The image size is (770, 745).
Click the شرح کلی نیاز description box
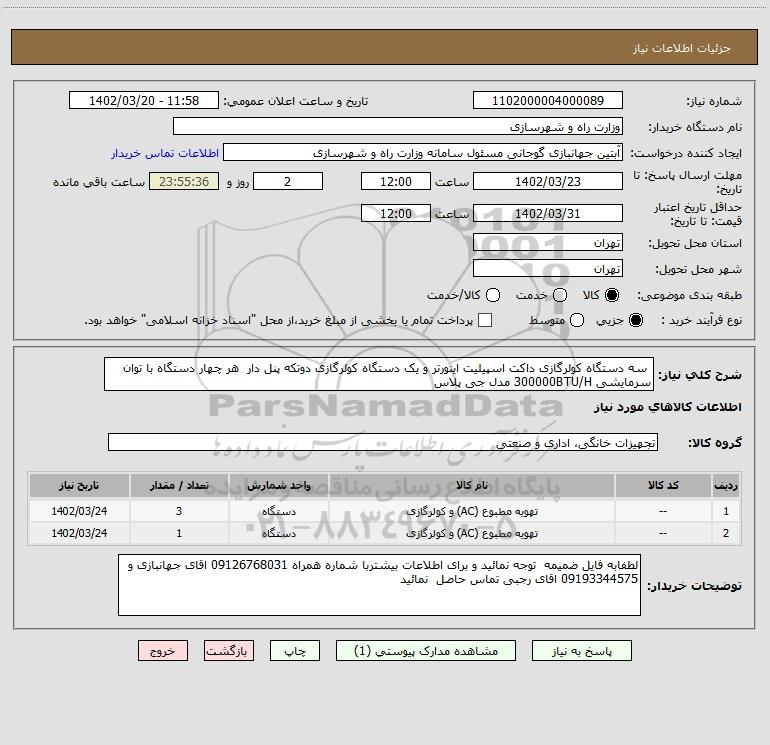click(379, 375)
